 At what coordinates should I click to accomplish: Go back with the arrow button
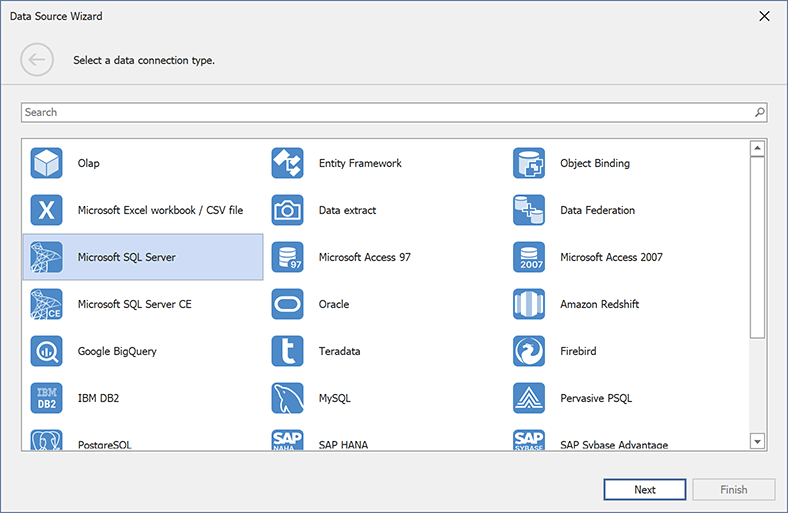coord(37,60)
